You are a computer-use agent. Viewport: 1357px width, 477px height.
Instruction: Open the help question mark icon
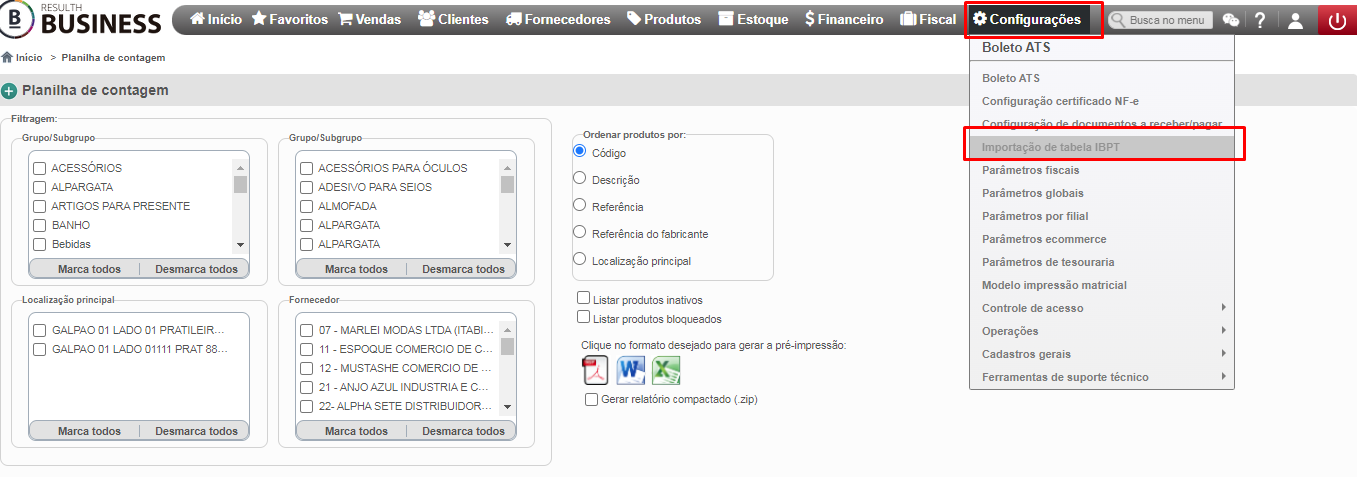click(x=1260, y=20)
